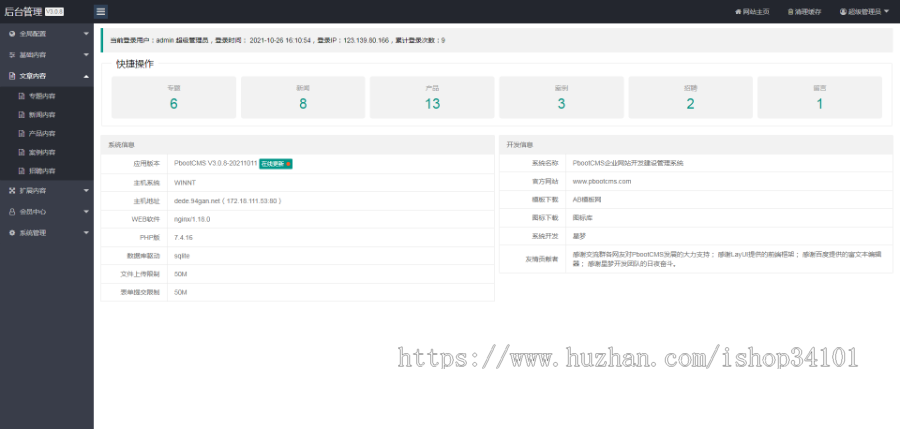Expand the 基础内容 menu arrow
Viewport: 900px width, 429px height.
pyautogui.click(x=86, y=55)
